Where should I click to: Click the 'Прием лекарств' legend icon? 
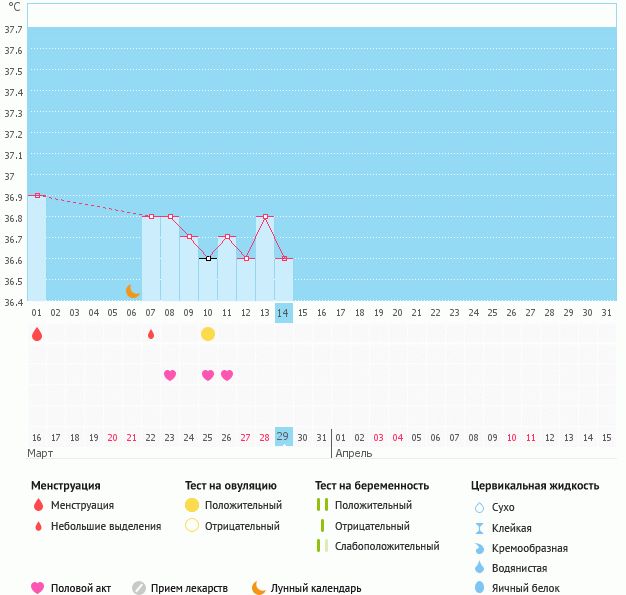(139, 588)
